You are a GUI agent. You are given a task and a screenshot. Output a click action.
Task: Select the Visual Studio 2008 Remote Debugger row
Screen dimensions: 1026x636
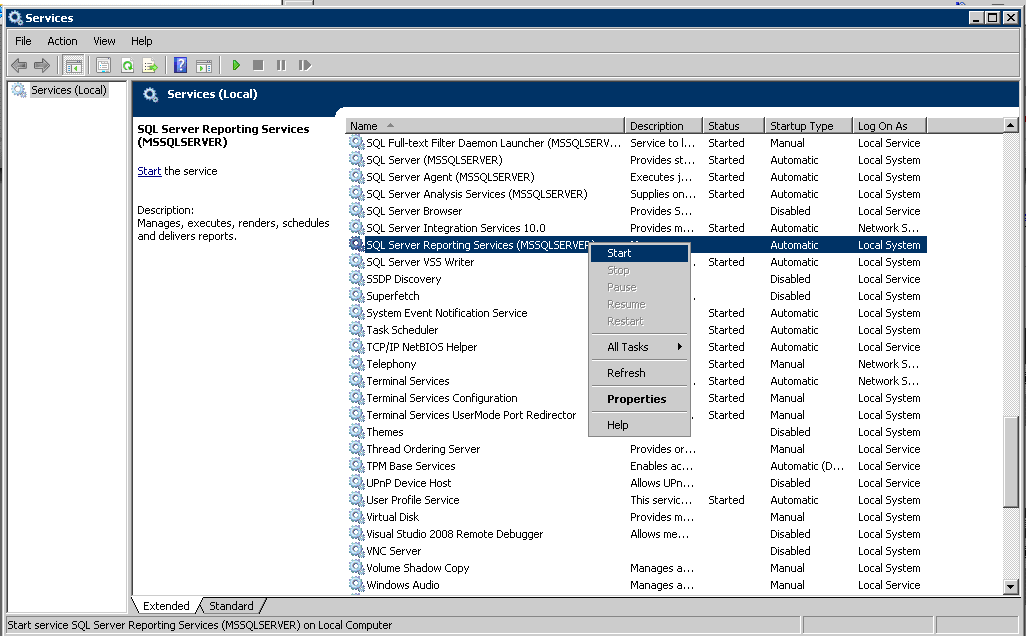tap(637, 535)
